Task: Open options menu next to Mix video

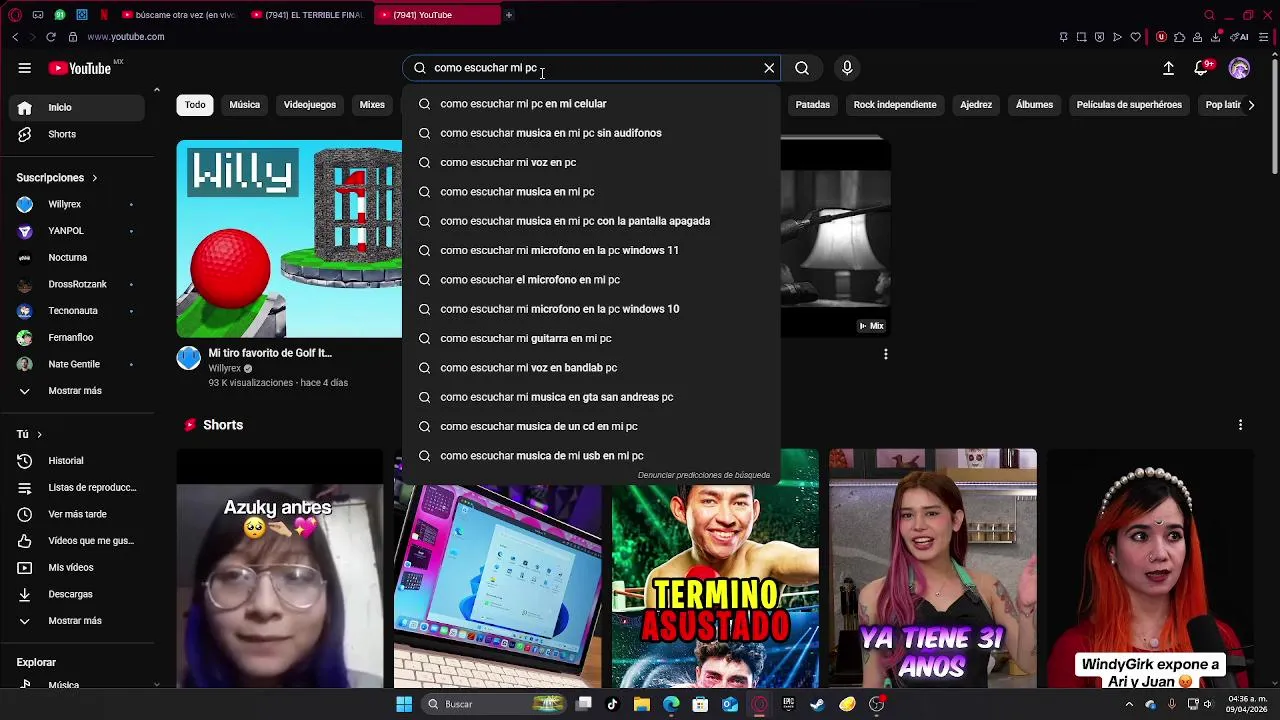Action: 885,354
